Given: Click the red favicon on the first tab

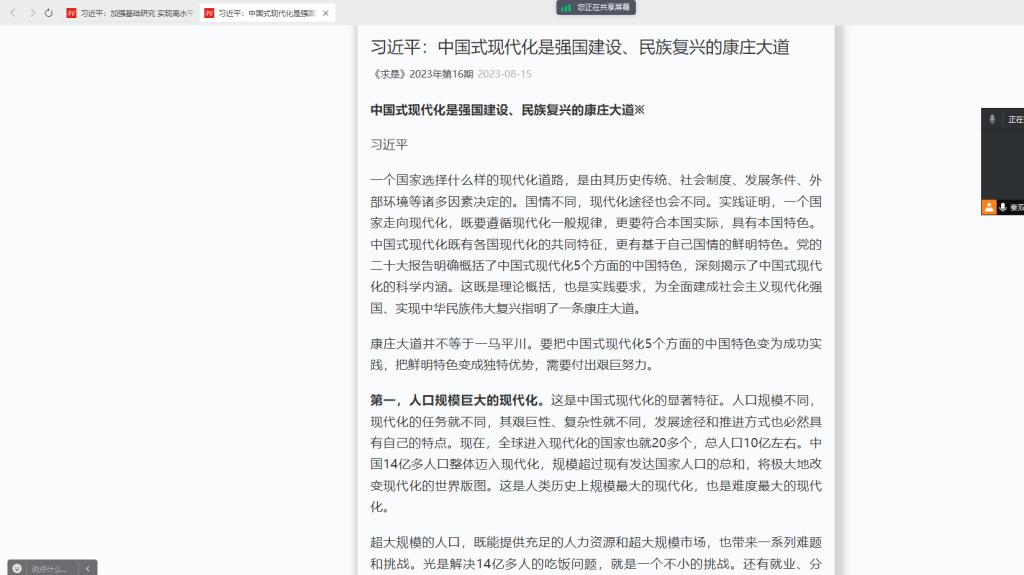Looking at the screenshot, I should point(72,13).
